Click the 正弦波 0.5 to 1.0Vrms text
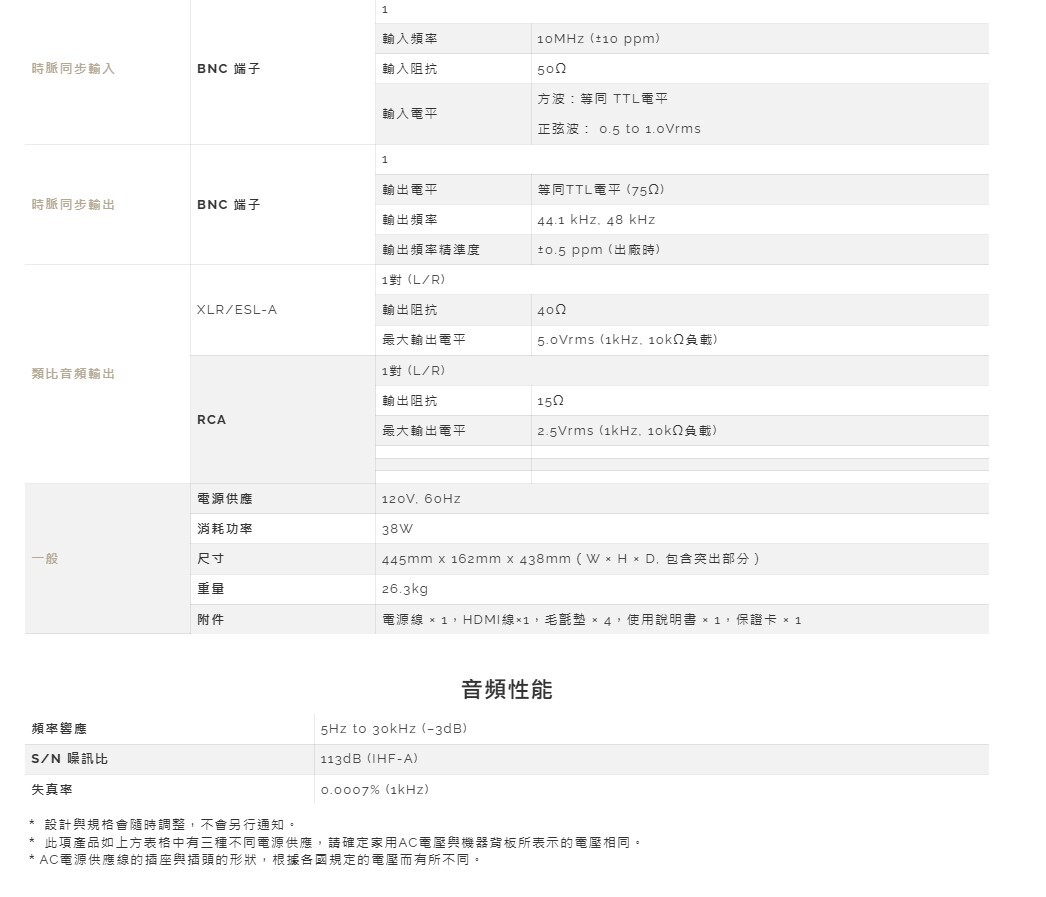This screenshot has width=1046, height=897. tap(619, 129)
